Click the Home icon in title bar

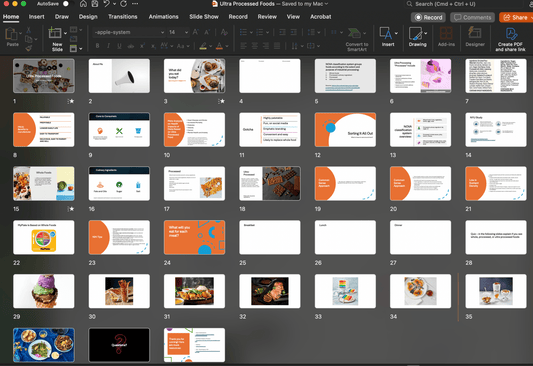tap(83, 4)
